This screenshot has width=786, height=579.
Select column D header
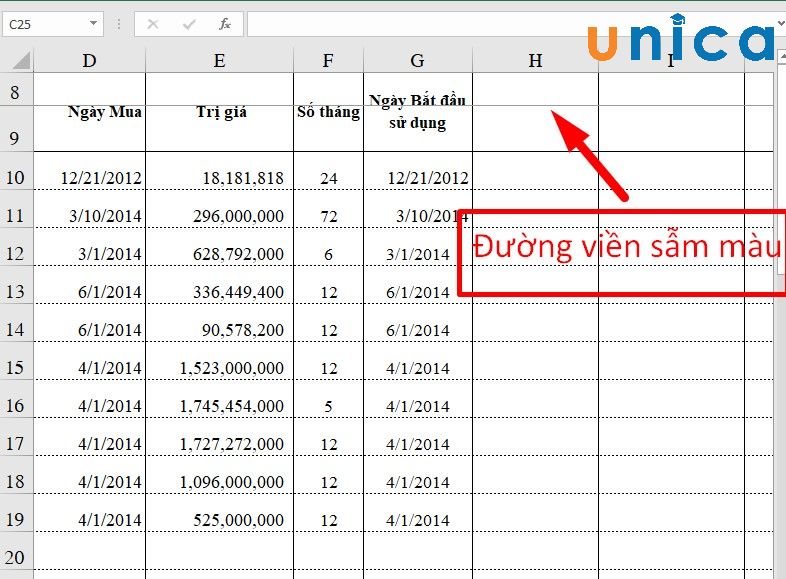pyautogui.click(x=89, y=60)
